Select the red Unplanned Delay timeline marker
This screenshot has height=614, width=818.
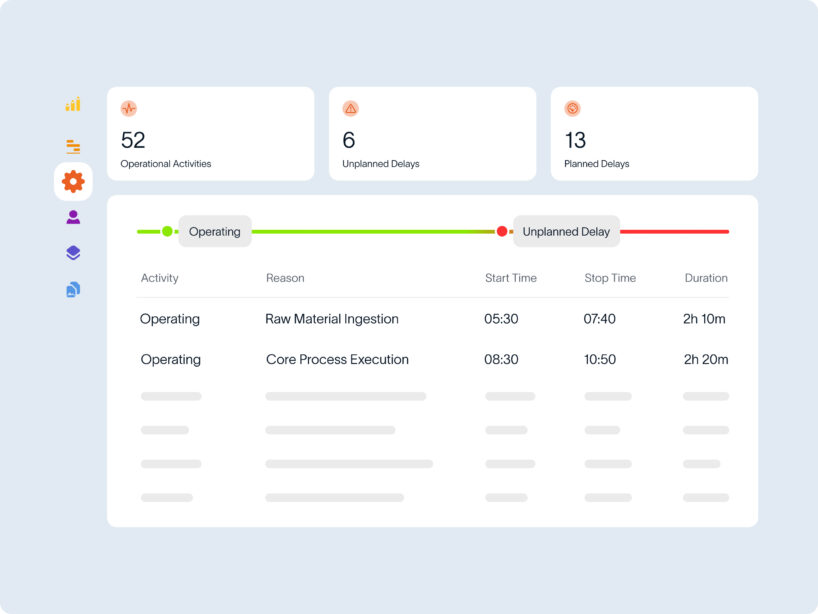coord(502,231)
